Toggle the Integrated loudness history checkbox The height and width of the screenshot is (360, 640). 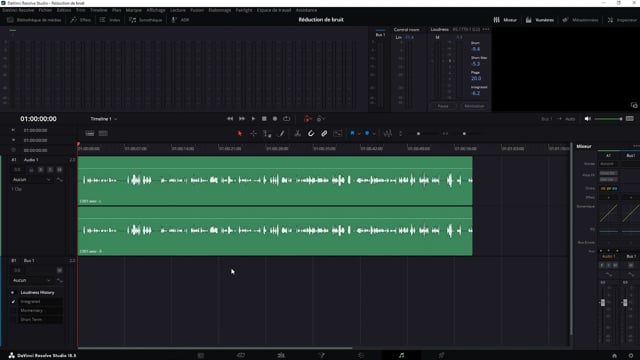pyautogui.click(x=13, y=302)
